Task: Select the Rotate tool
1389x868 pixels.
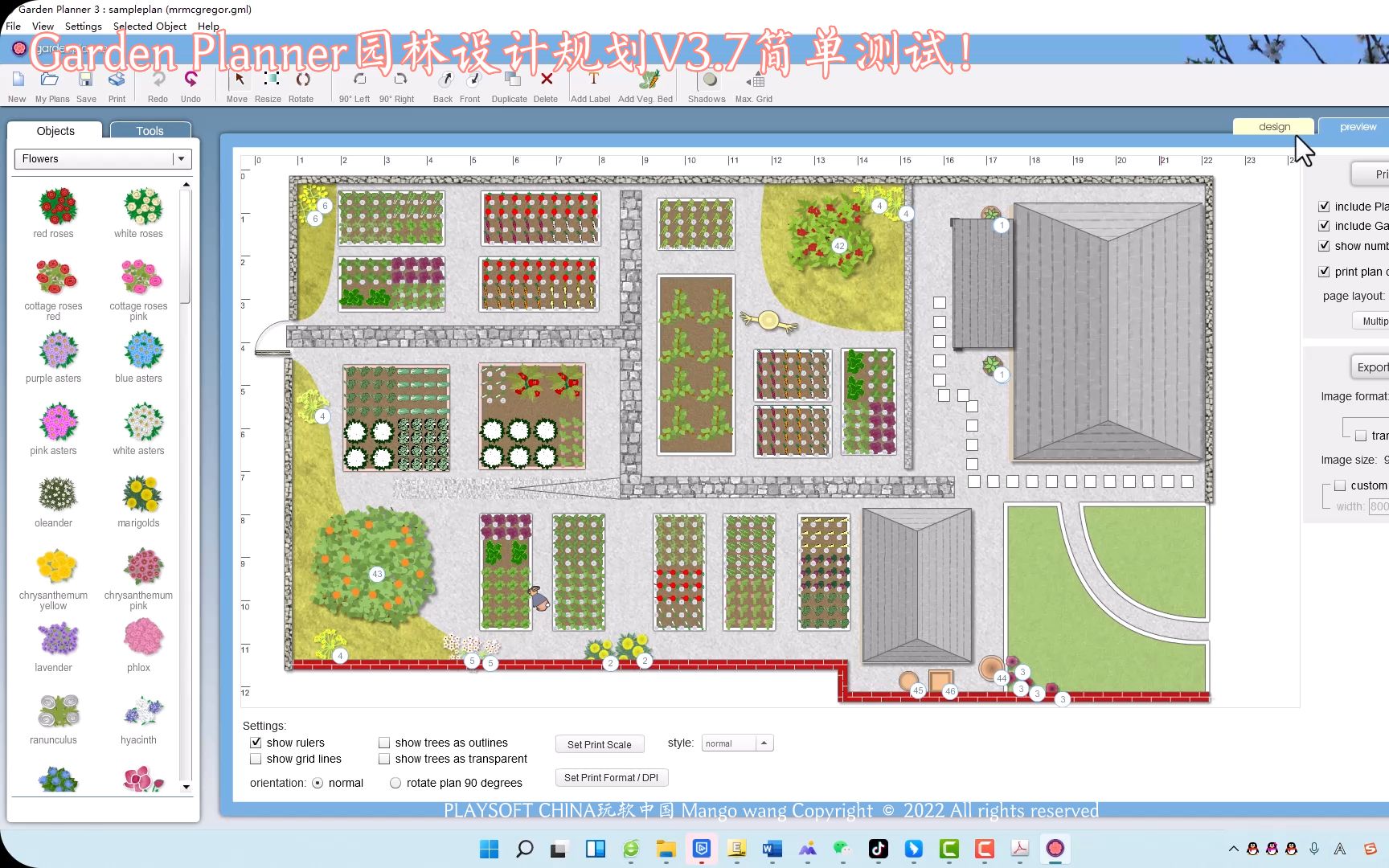Action: click(302, 80)
